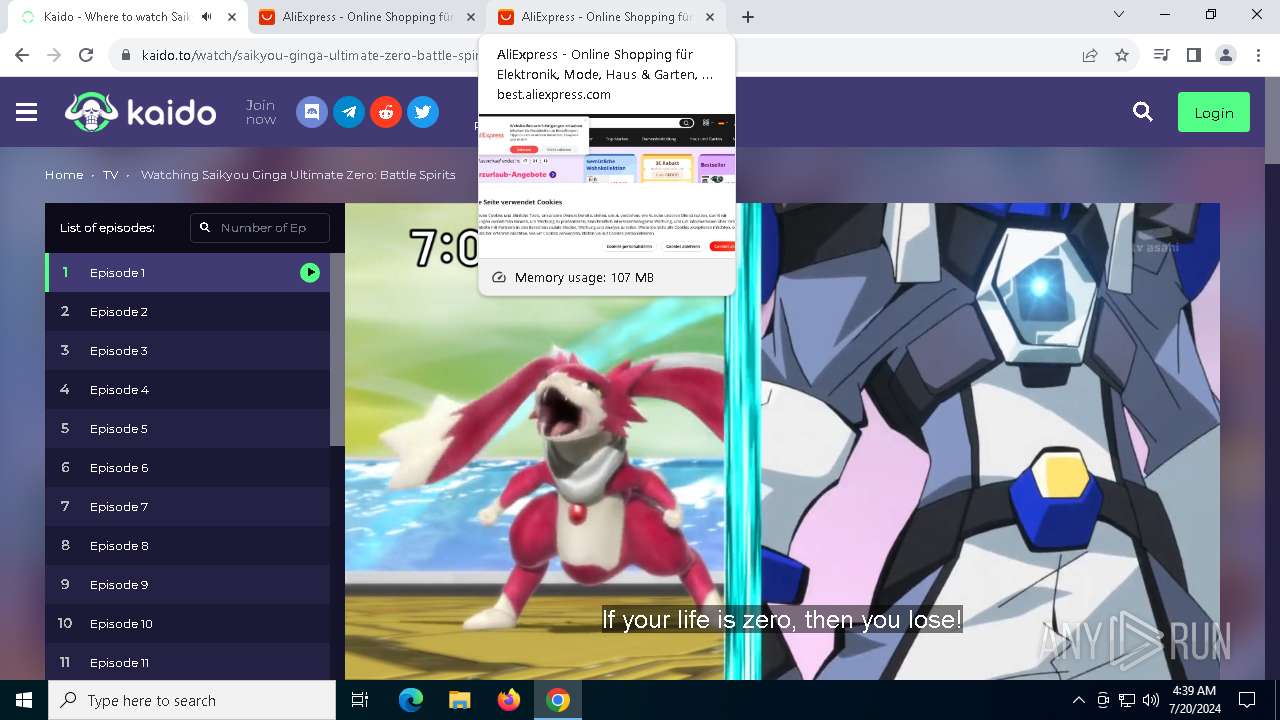Open the Twitter social icon
Image resolution: width=1280 pixels, height=720 pixels.
click(x=423, y=112)
